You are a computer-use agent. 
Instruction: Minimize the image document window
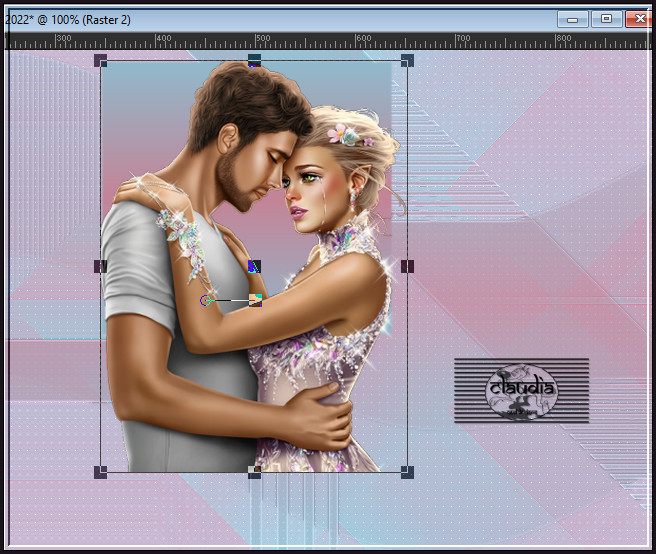point(573,19)
